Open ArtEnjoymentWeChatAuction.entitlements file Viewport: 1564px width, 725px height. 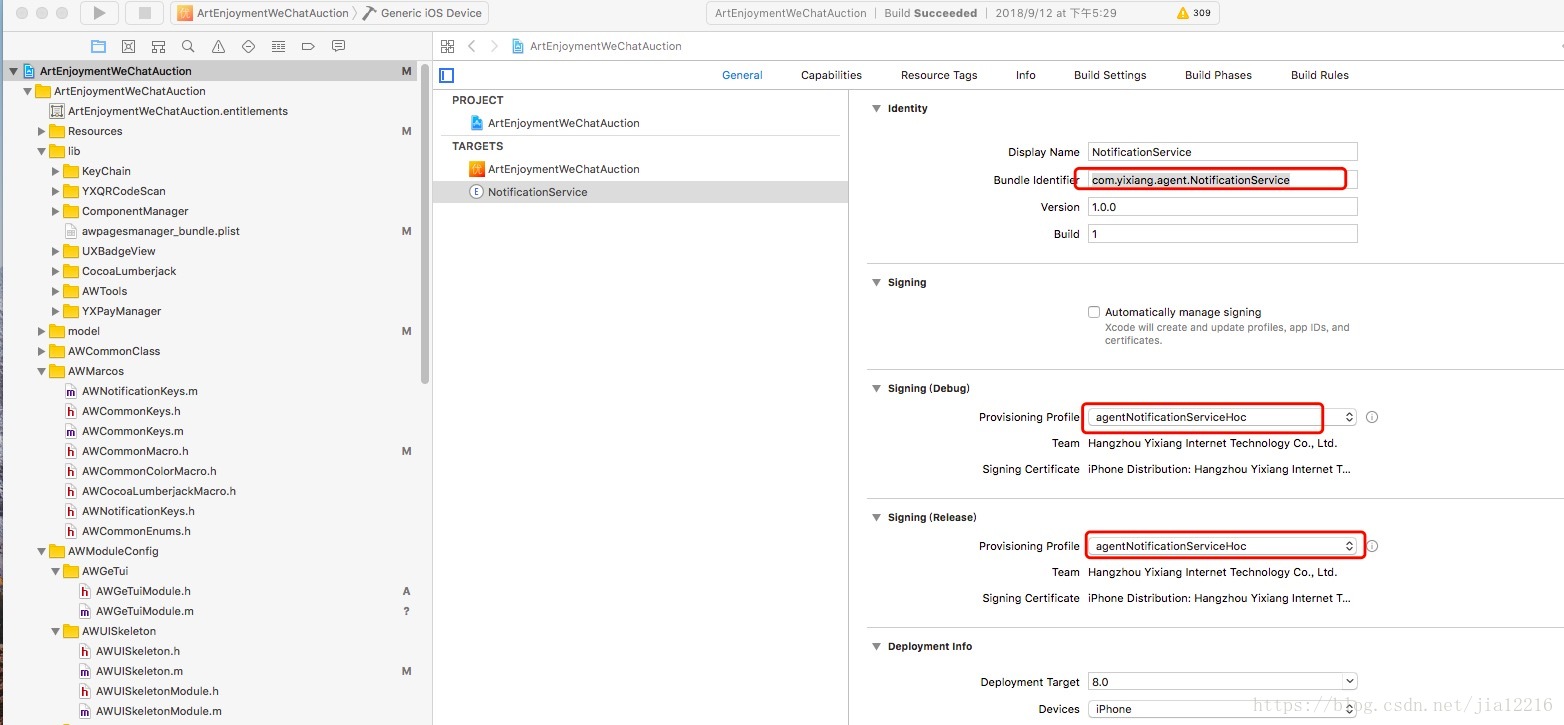tap(177, 111)
